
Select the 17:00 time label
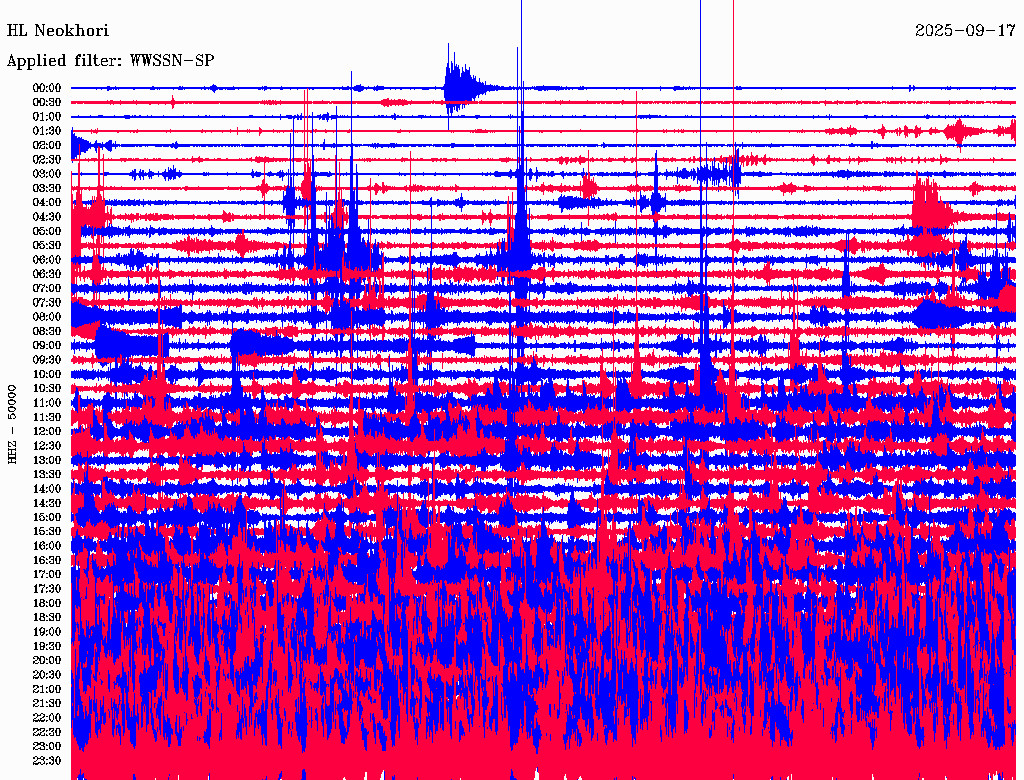pyautogui.click(x=47, y=575)
